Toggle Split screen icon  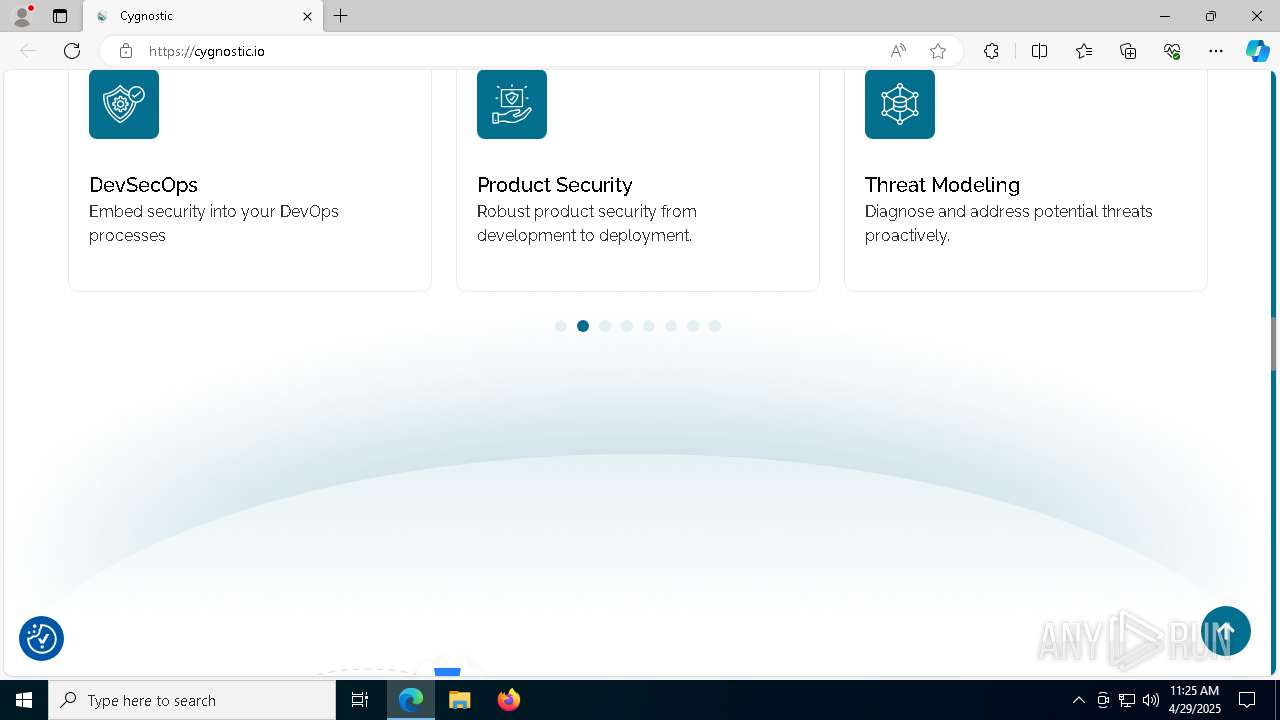pos(1039,51)
